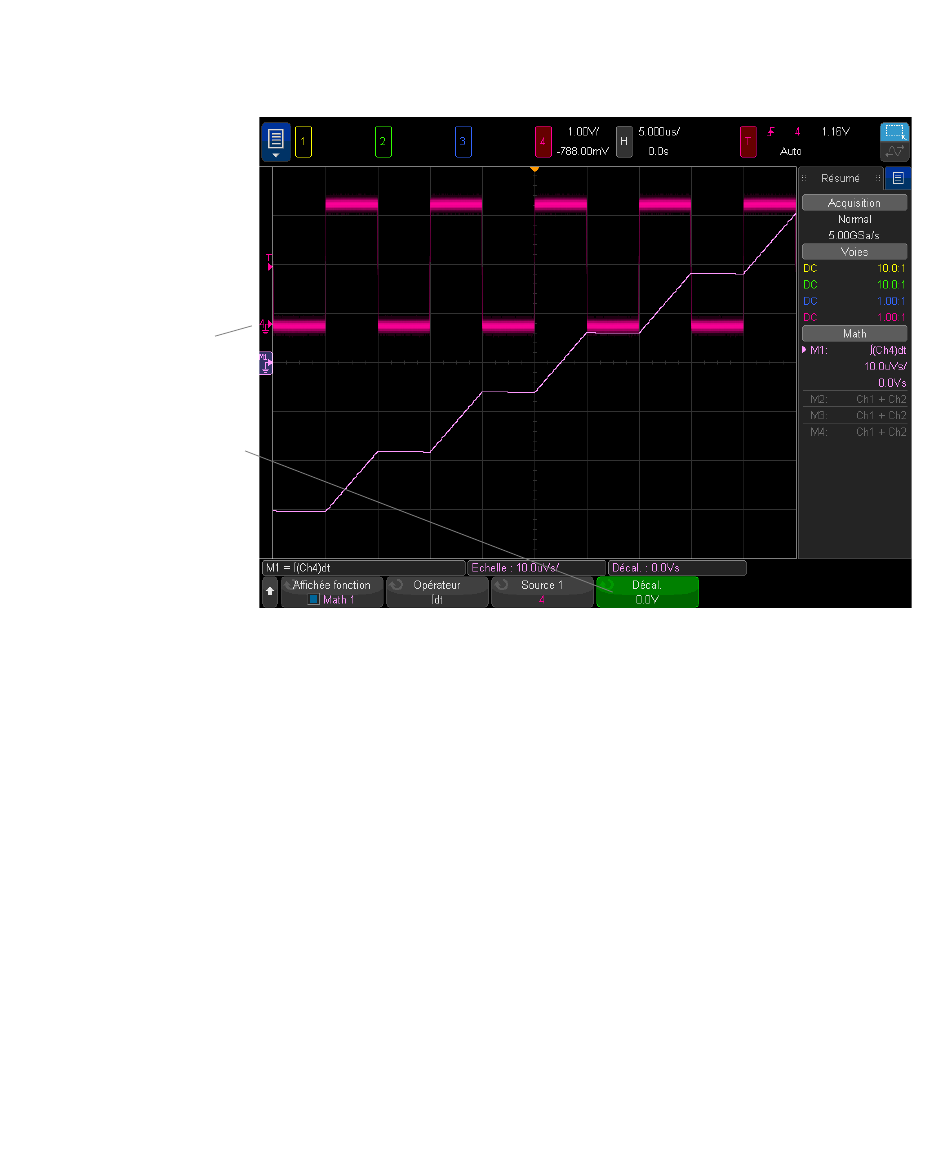Open the Opérateur softkey selector
The image size is (950, 1165).
437,592
